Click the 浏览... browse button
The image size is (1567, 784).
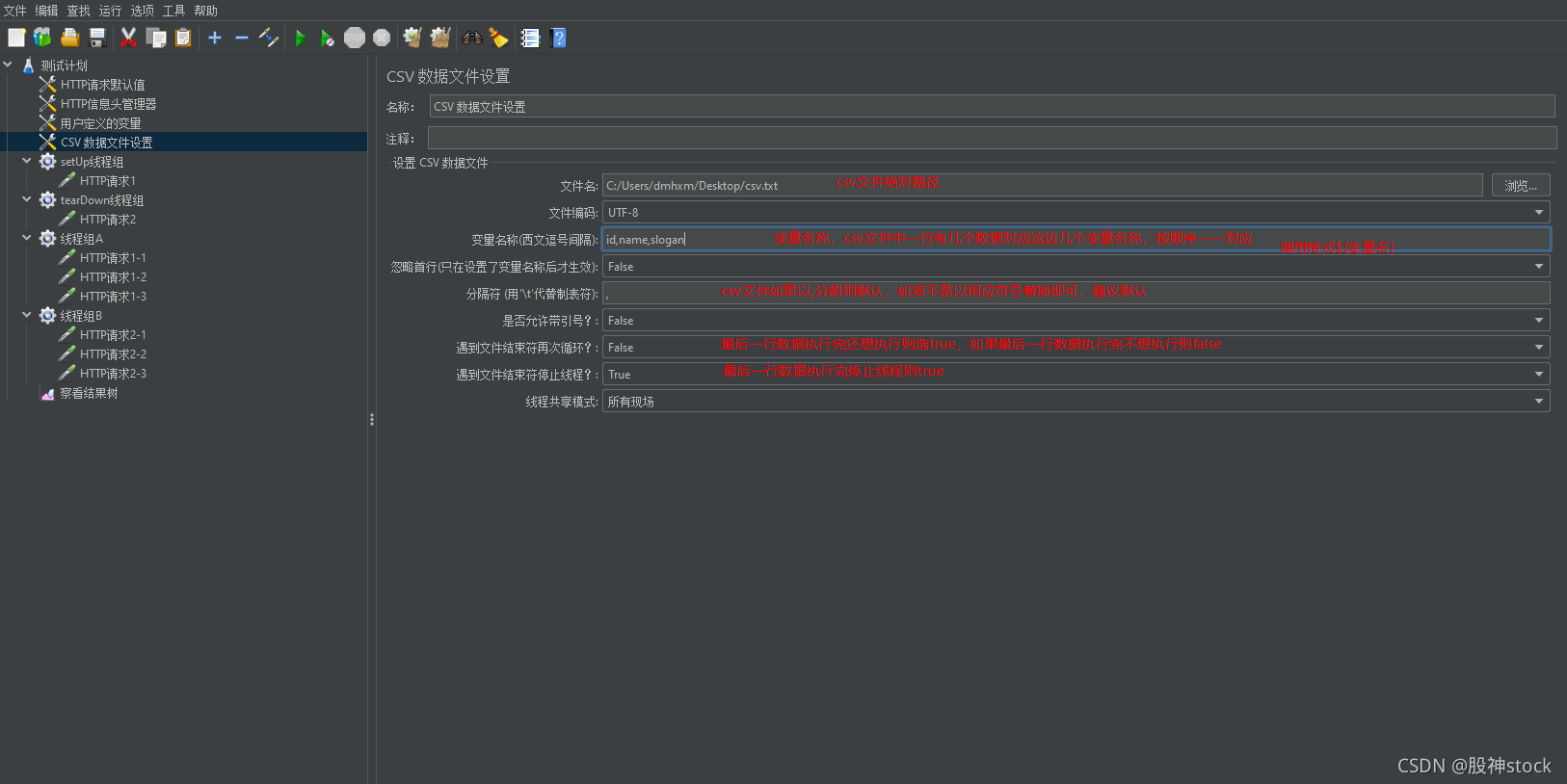click(1521, 185)
